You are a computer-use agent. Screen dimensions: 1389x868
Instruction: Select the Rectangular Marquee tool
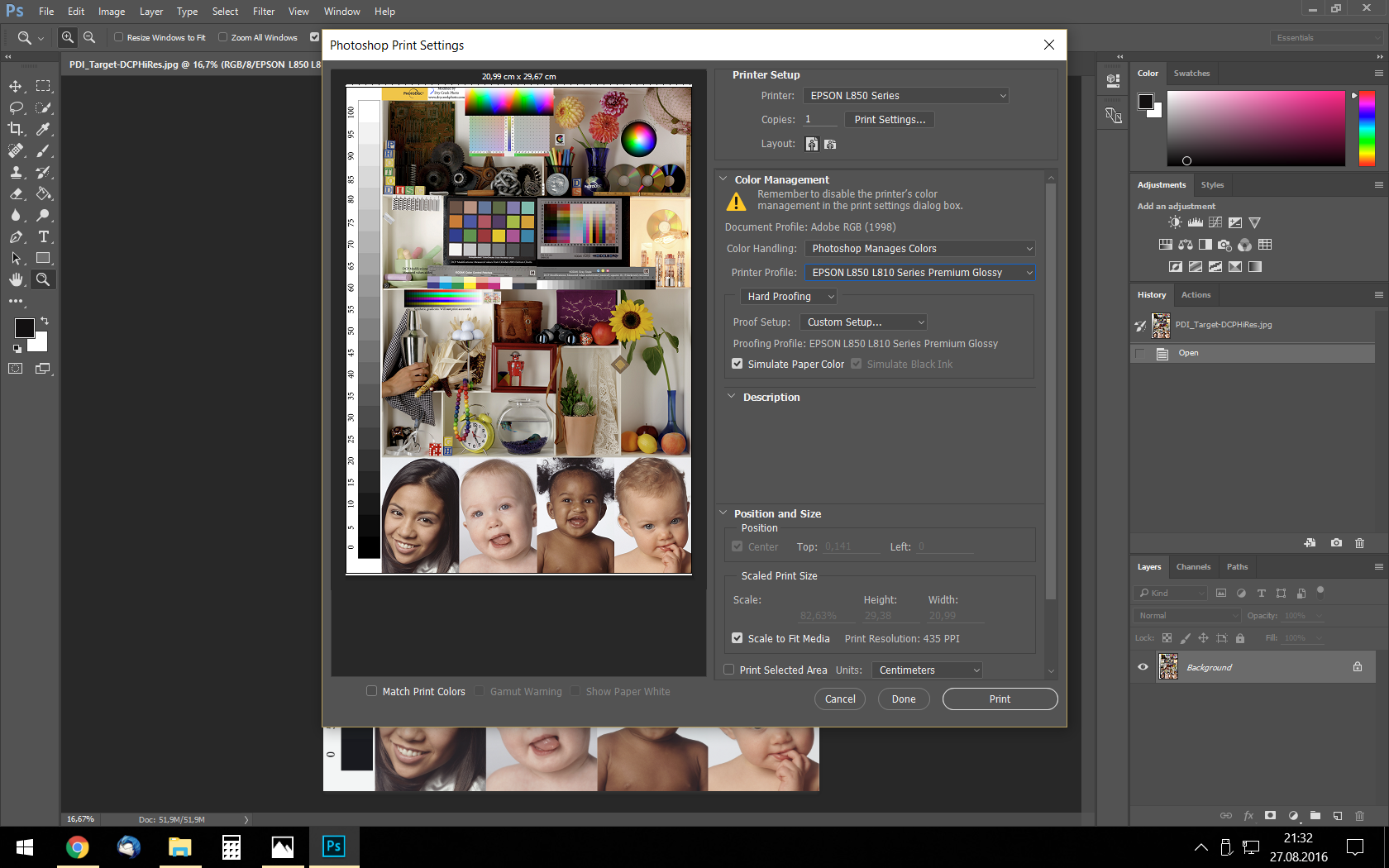coord(43,86)
